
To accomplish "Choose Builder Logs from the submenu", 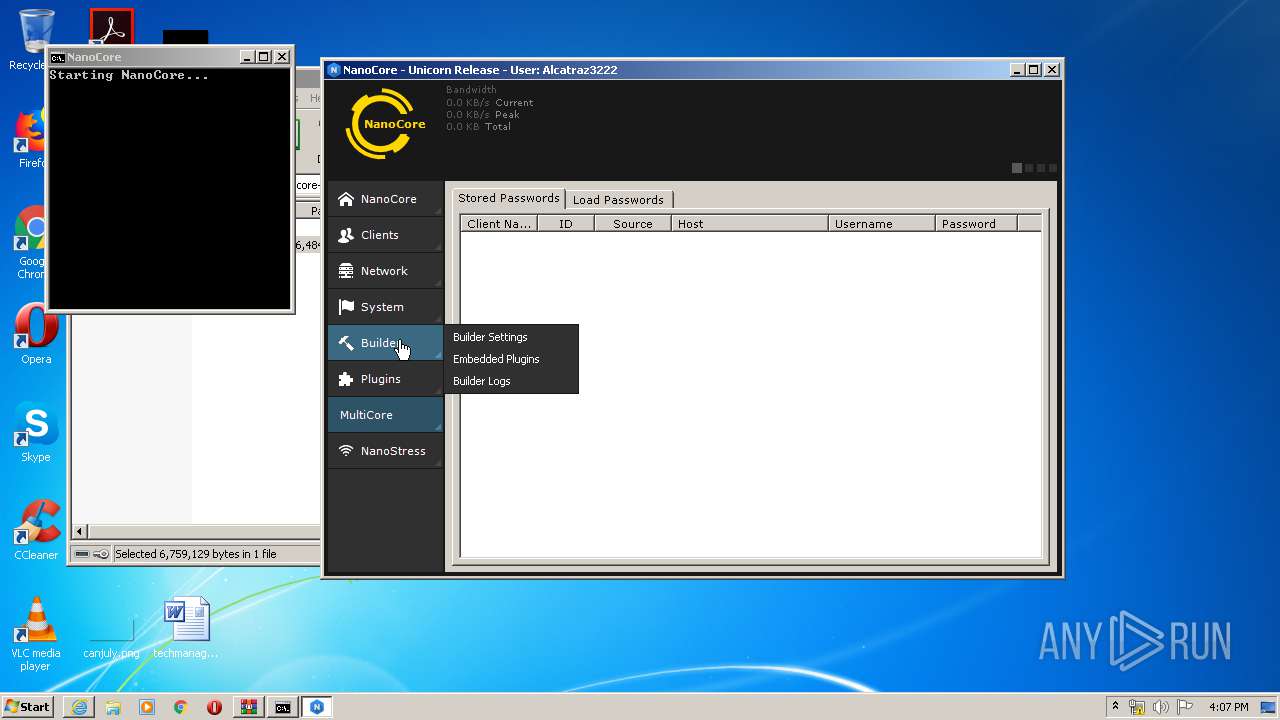I will (x=482, y=381).
